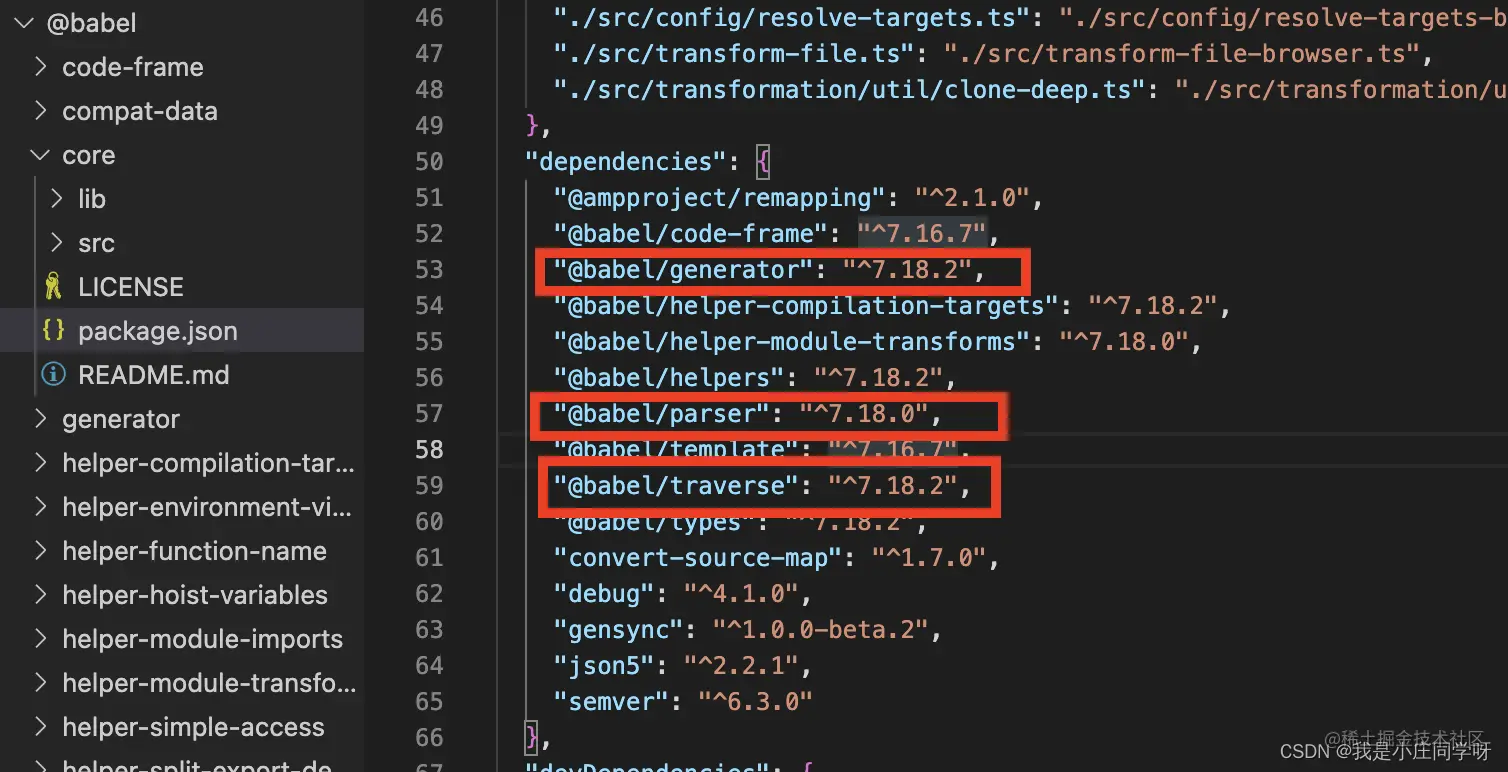Click "@babel/parser" dependency name
Viewport: 1508px width, 772px height.
[x=662, y=413]
